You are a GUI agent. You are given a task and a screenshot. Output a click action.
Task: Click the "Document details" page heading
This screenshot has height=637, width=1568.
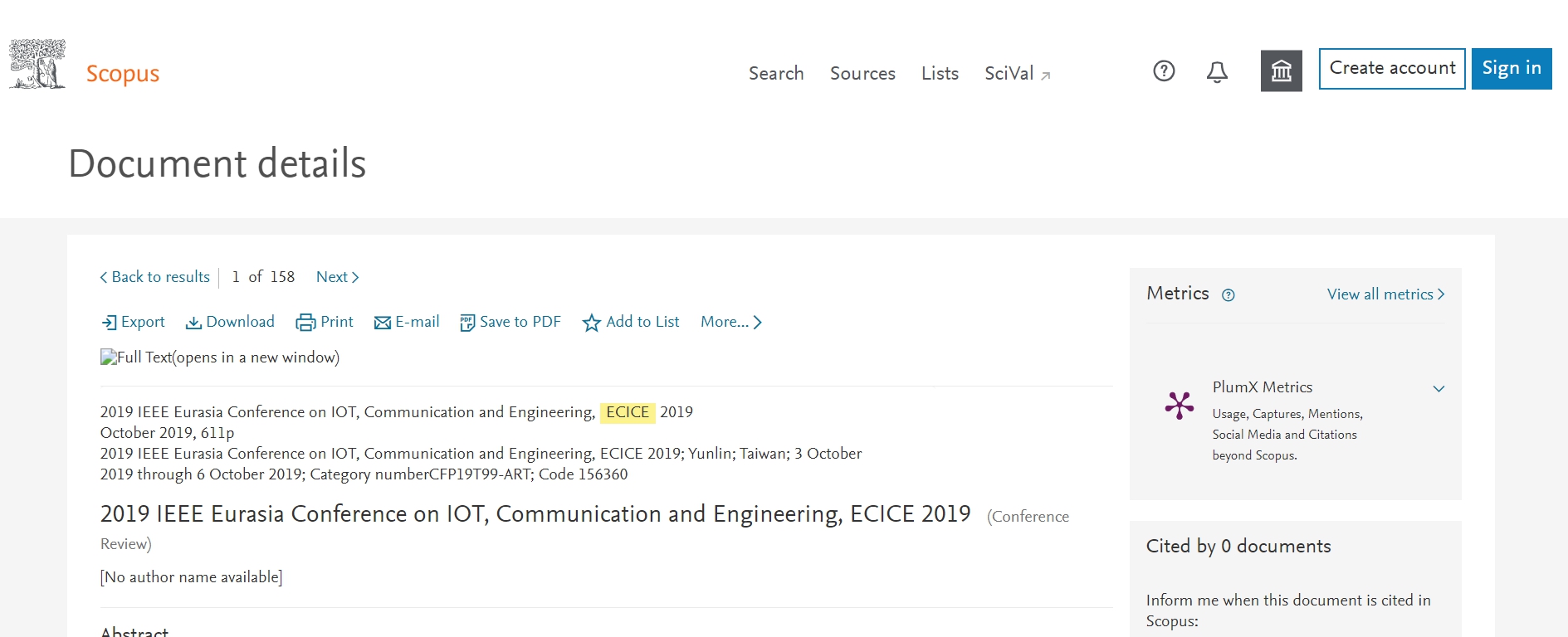[x=217, y=163]
